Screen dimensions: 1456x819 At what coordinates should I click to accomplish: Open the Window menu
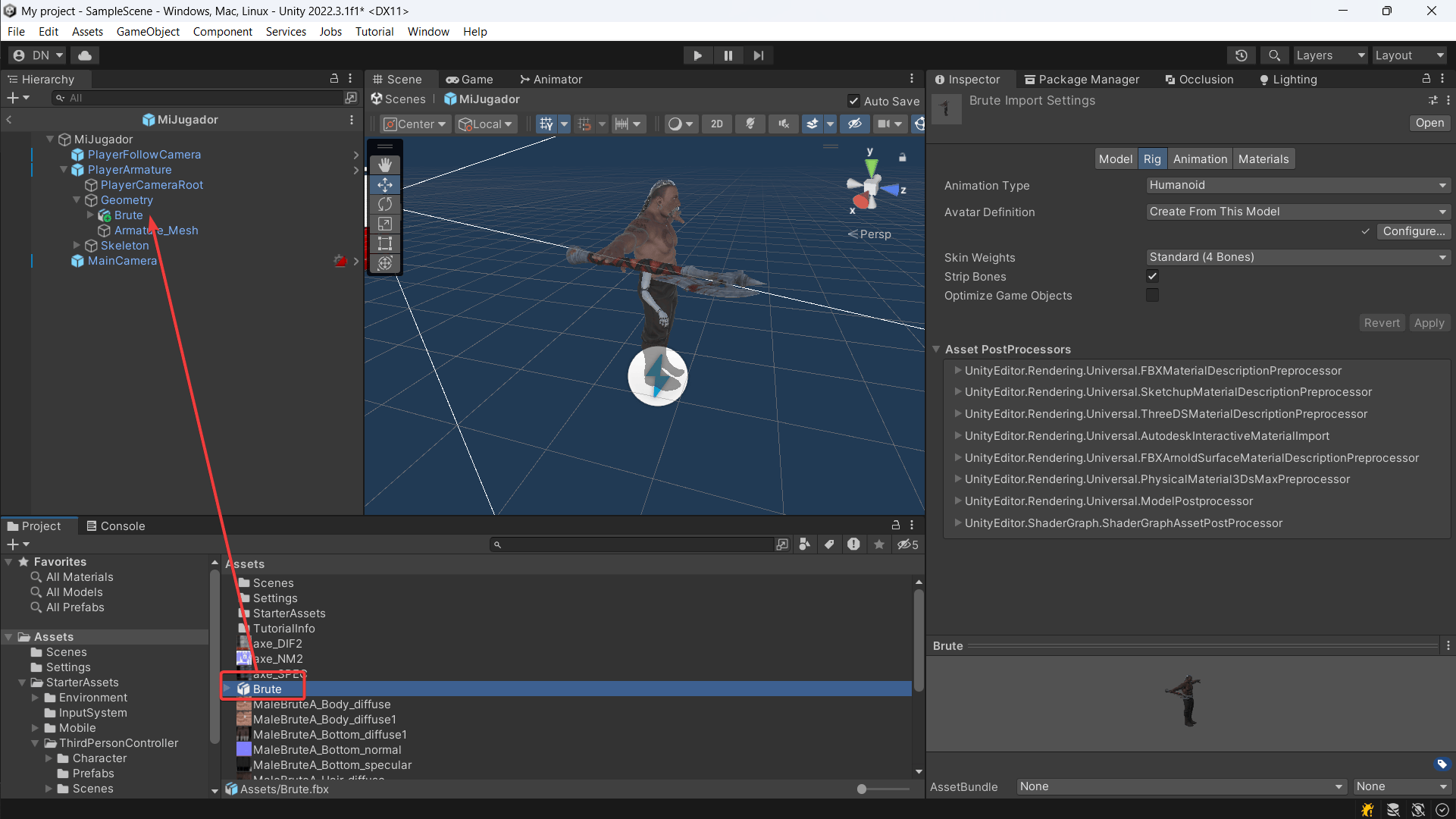tap(428, 31)
